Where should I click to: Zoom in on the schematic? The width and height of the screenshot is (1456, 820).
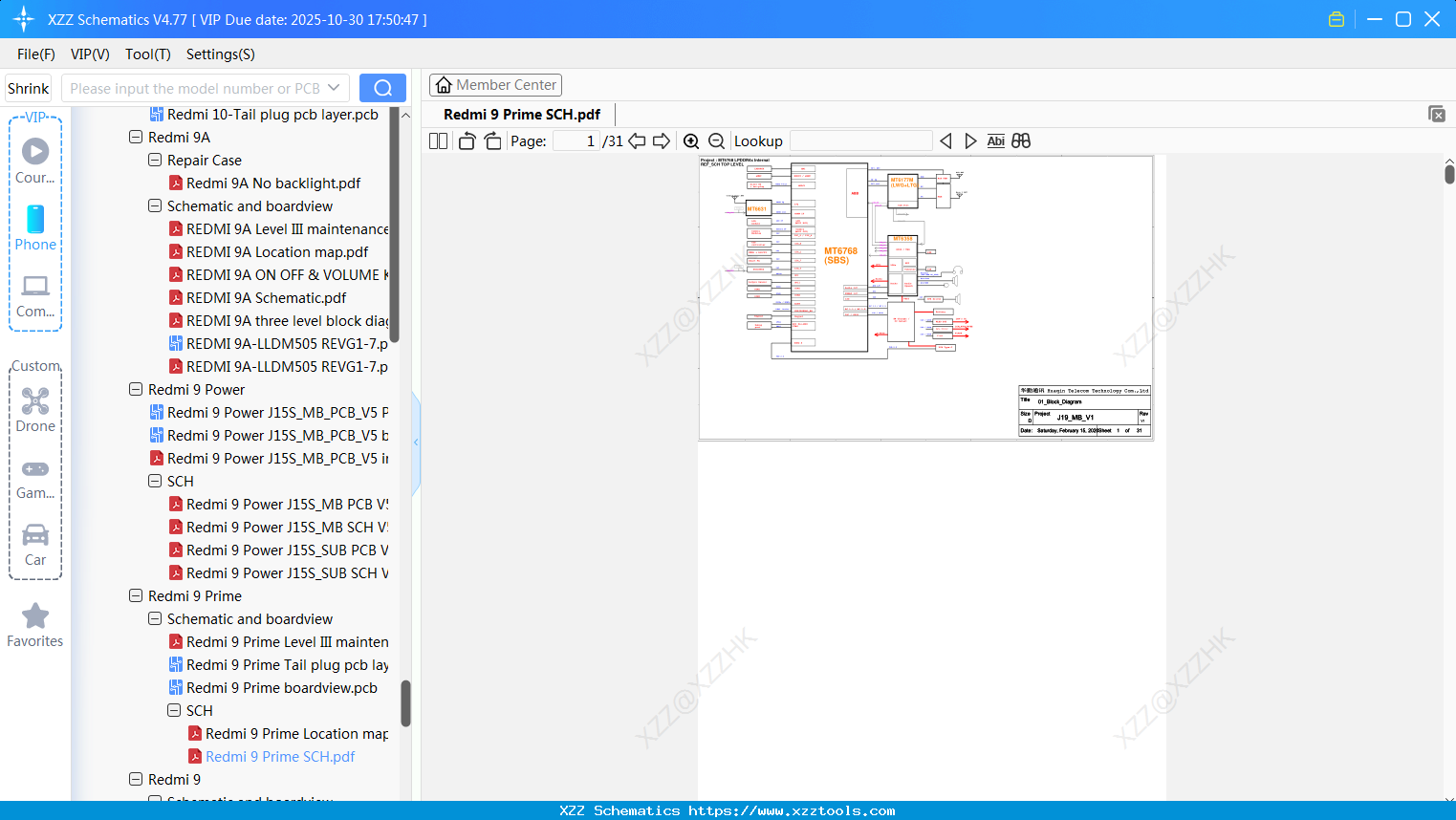(691, 141)
